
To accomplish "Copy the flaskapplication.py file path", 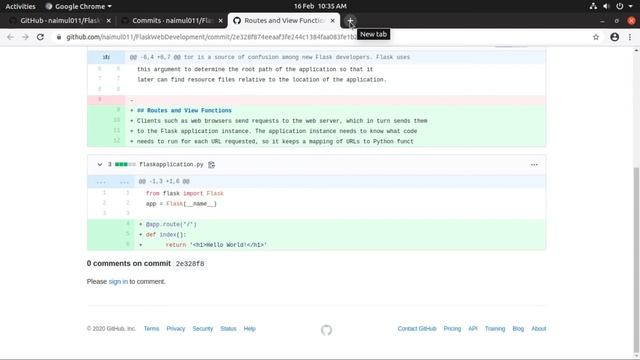I will coord(211,164).
